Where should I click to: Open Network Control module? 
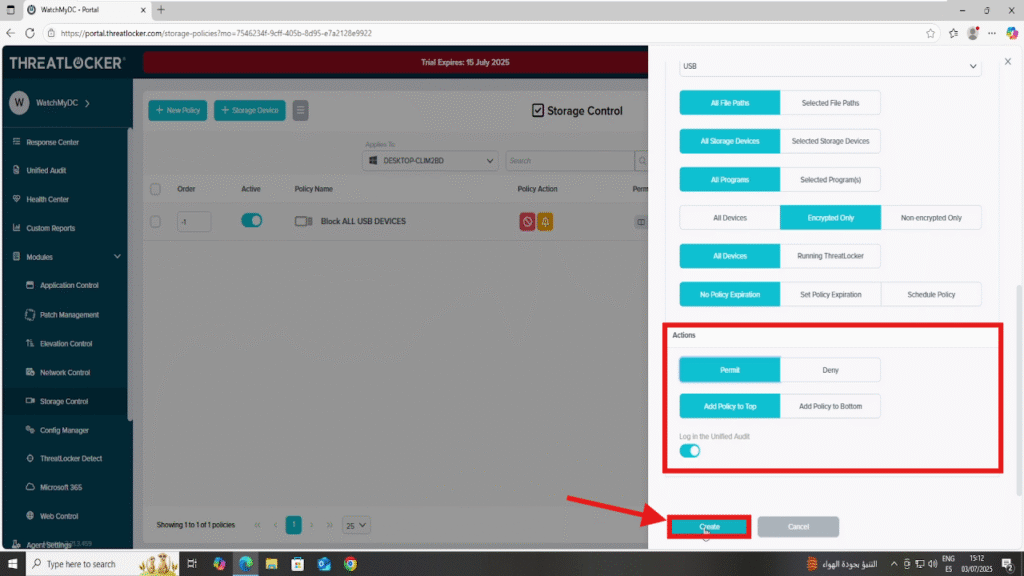[65, 372]
